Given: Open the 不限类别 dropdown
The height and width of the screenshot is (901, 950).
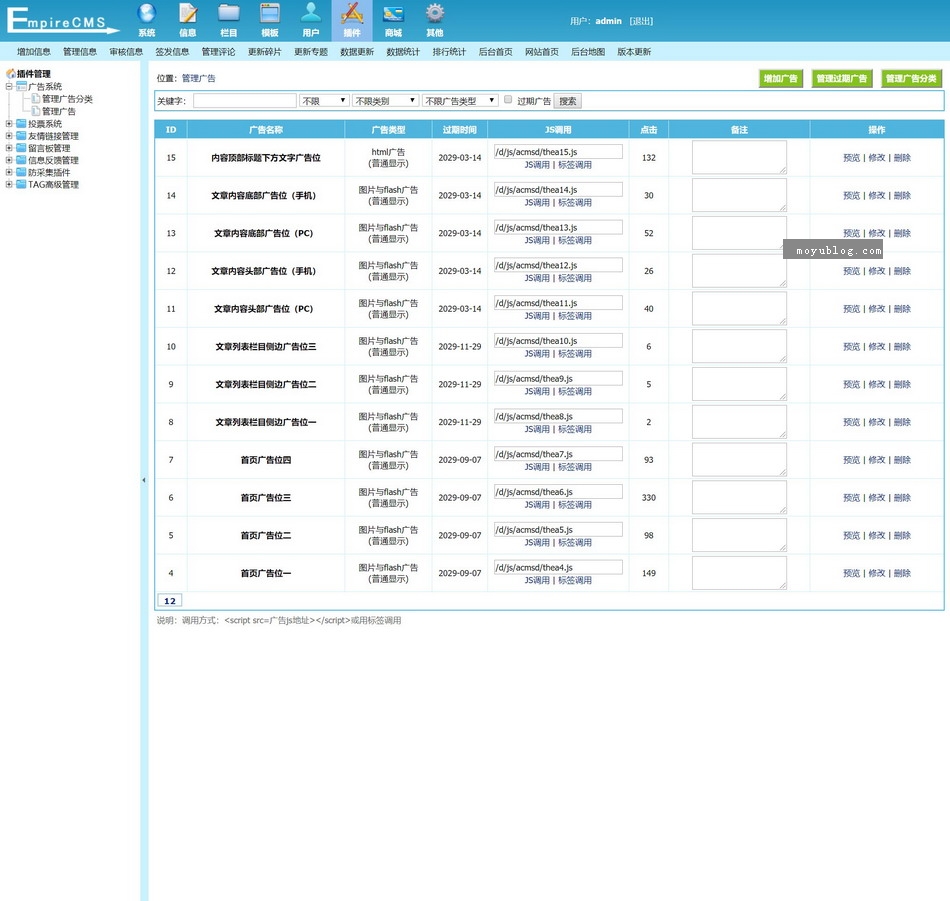Looking at the screenshot, I should tap(385, 101).
